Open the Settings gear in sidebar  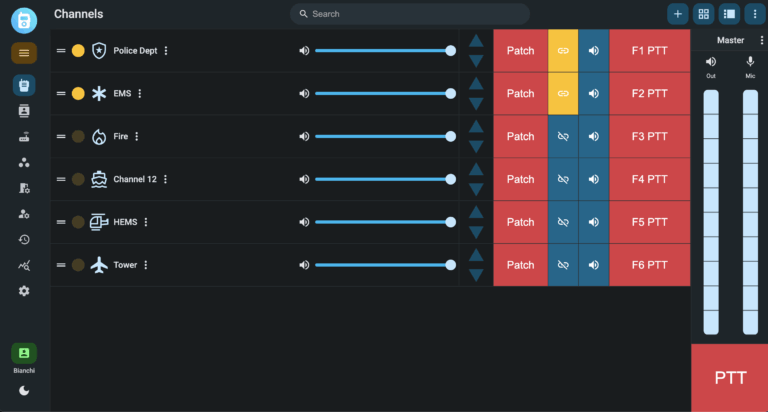tap(24, 291)
